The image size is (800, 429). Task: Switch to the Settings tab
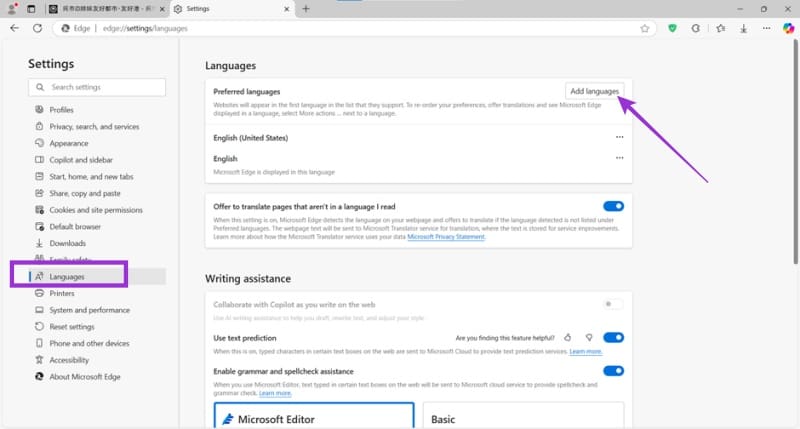[232, 9]
